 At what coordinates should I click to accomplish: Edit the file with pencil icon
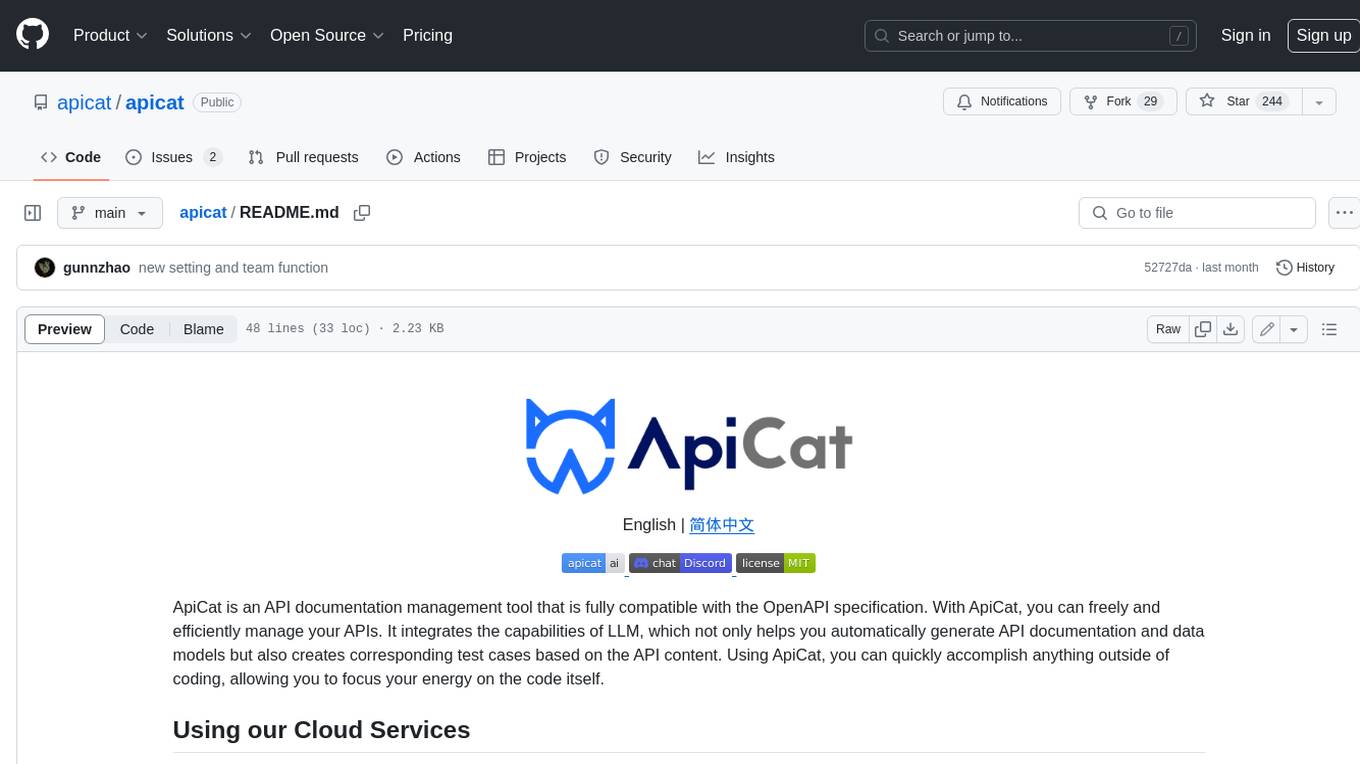tap(1267, 329)
